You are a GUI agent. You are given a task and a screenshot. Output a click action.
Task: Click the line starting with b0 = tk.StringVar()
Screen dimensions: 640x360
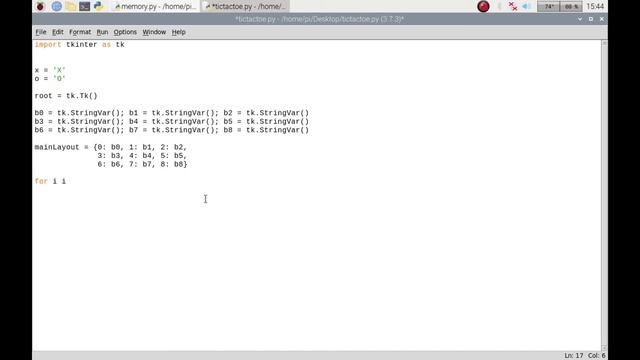(x=172, y=113)
